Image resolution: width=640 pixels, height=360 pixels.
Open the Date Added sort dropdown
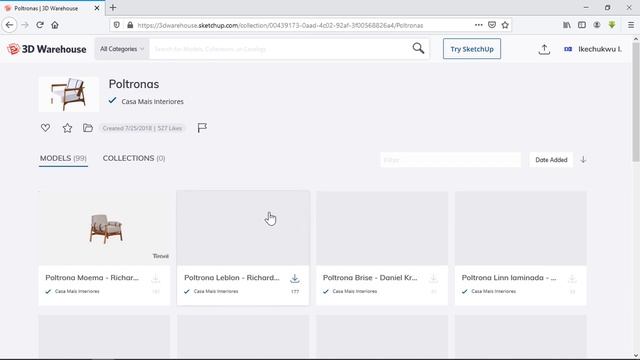[551, 160]
